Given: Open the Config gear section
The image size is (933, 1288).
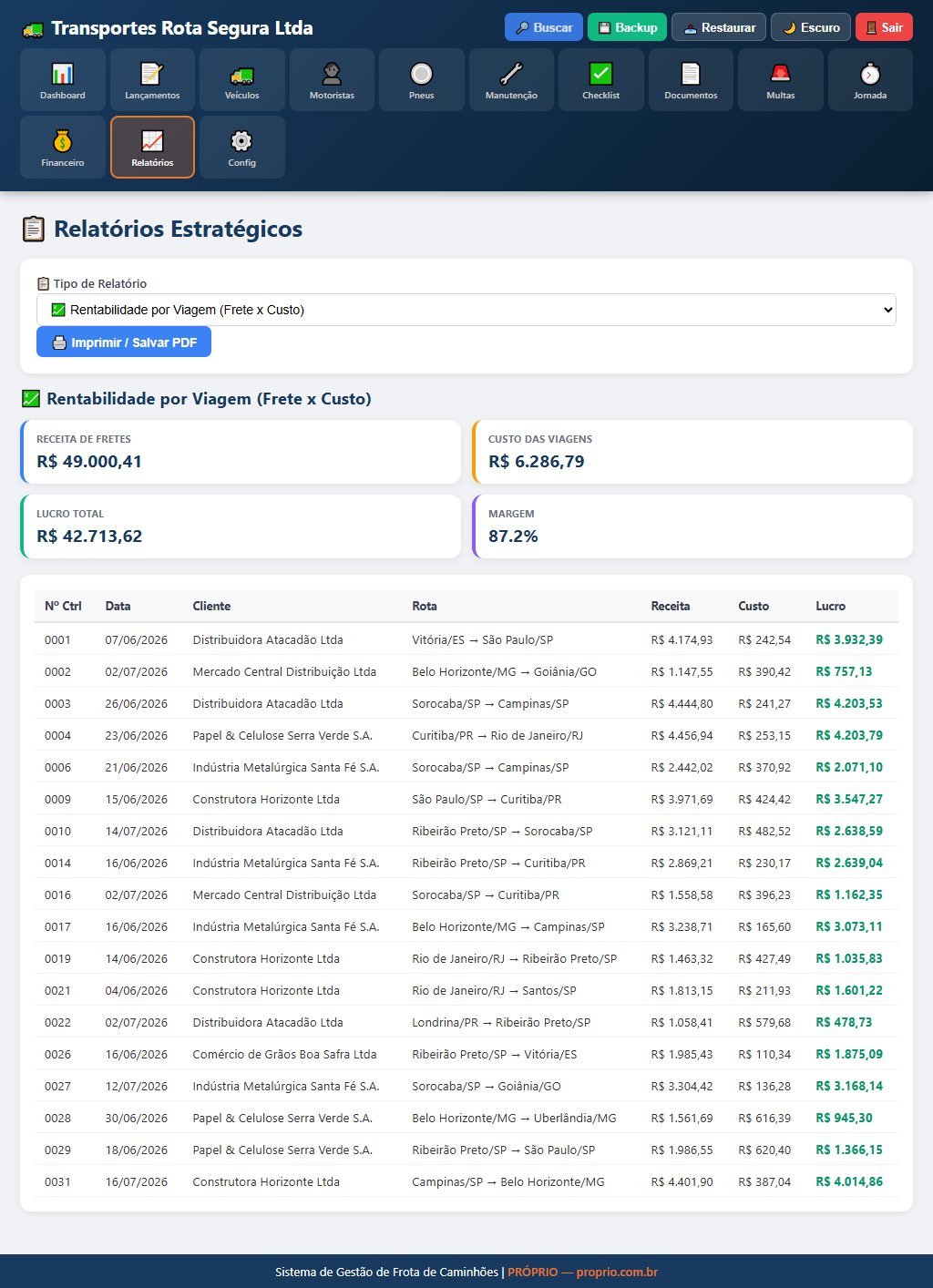Looking at the screenshot, I should (x=242, y=148).
